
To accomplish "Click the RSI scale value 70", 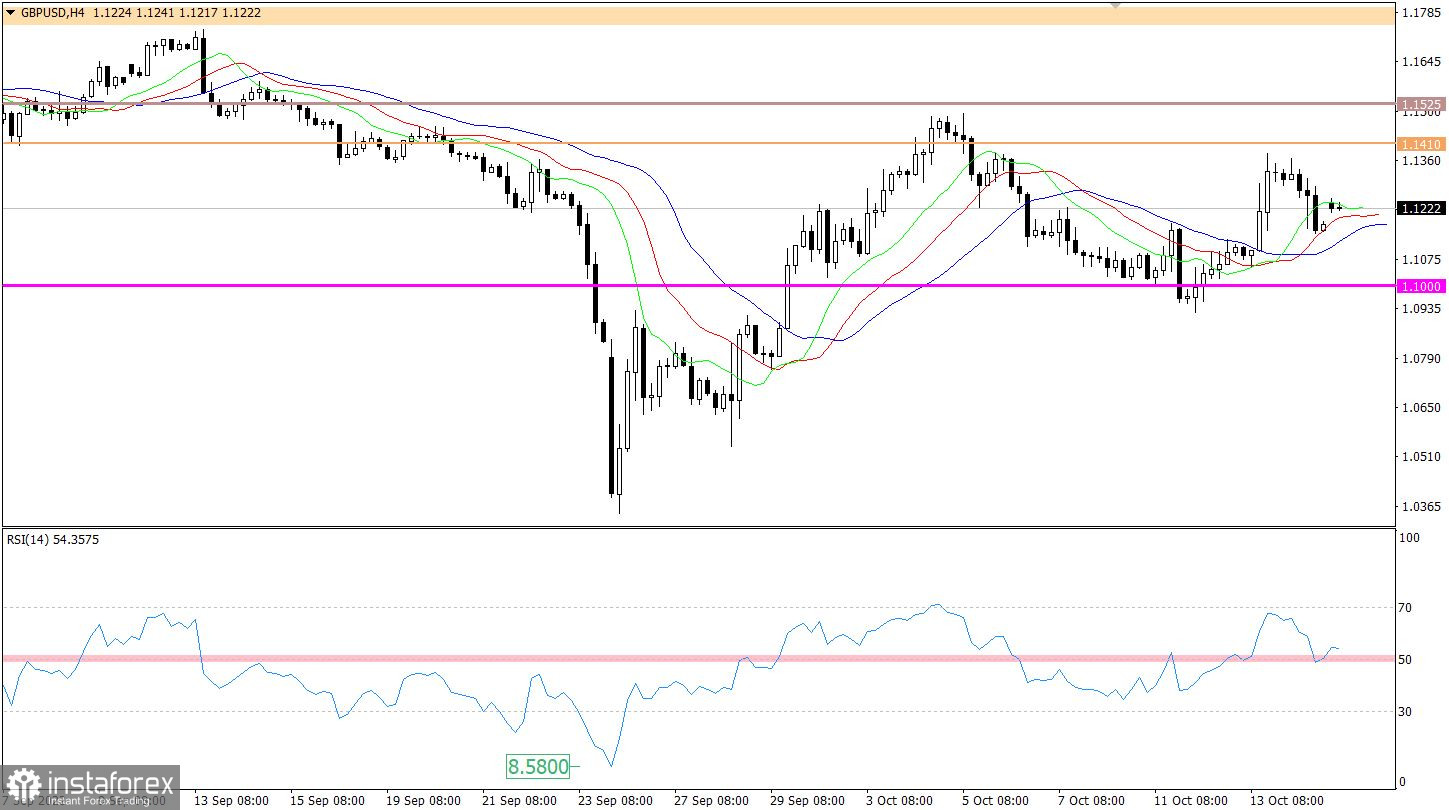I will click(1406, 608).
